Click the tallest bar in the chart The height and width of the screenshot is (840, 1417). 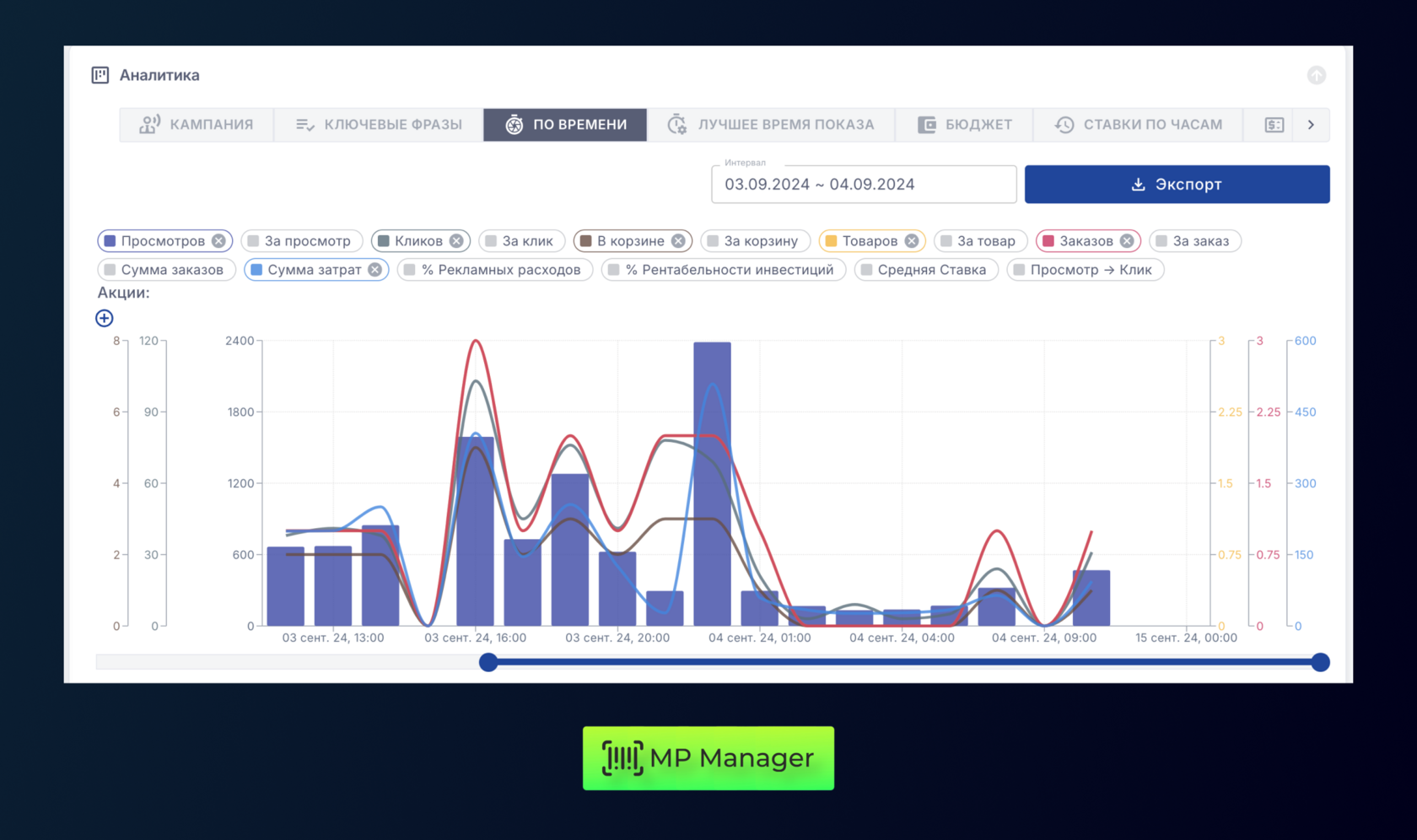pos(712,485)
